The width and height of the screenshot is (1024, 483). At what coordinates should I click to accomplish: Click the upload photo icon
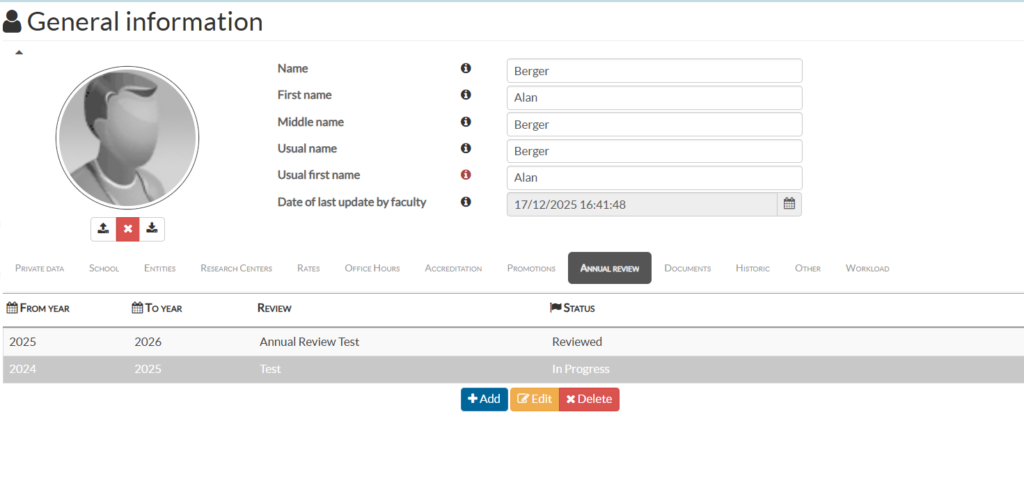[103, 228]
